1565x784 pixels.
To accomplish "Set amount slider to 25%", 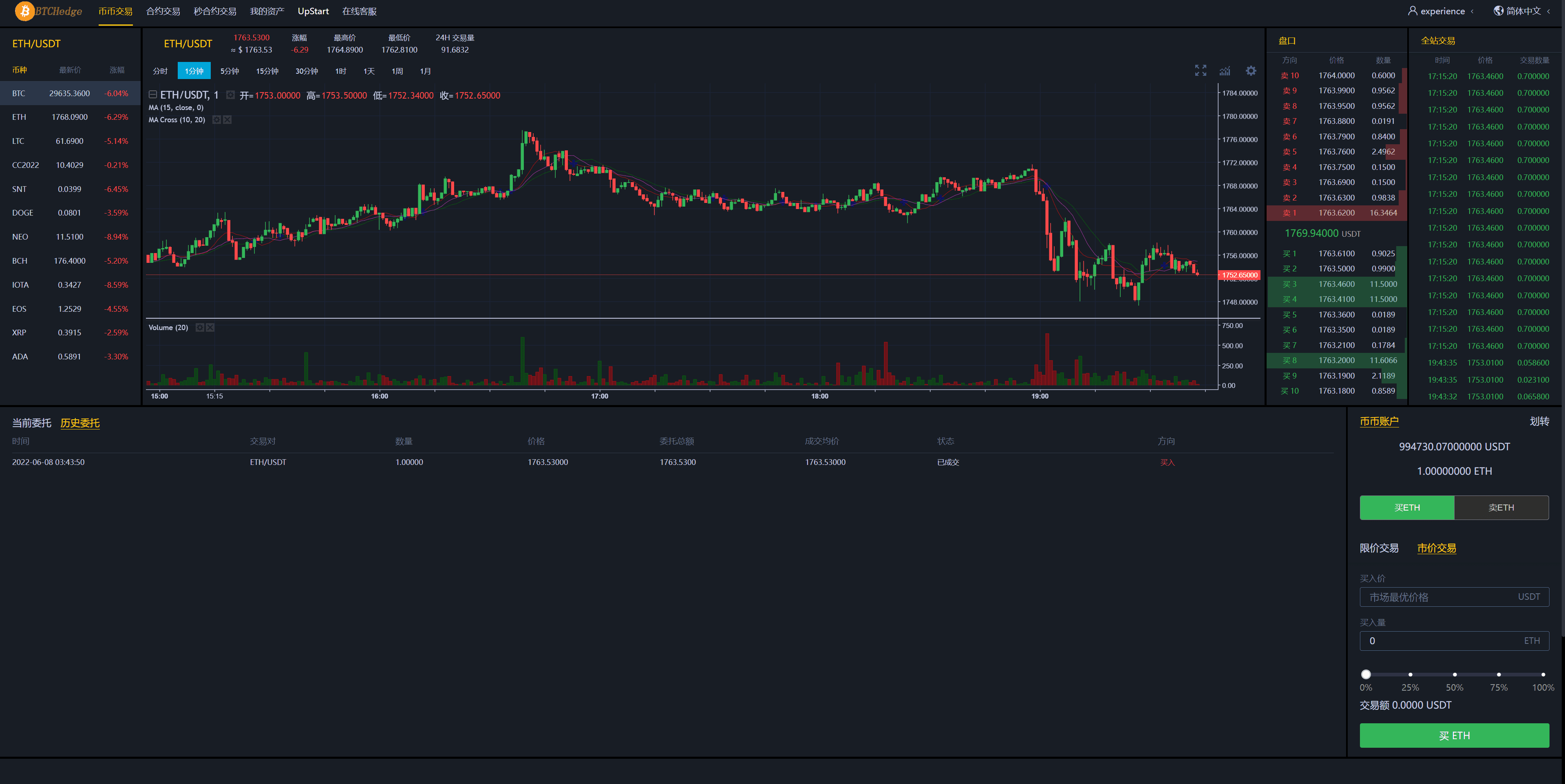I will [x=1410, y=674].
